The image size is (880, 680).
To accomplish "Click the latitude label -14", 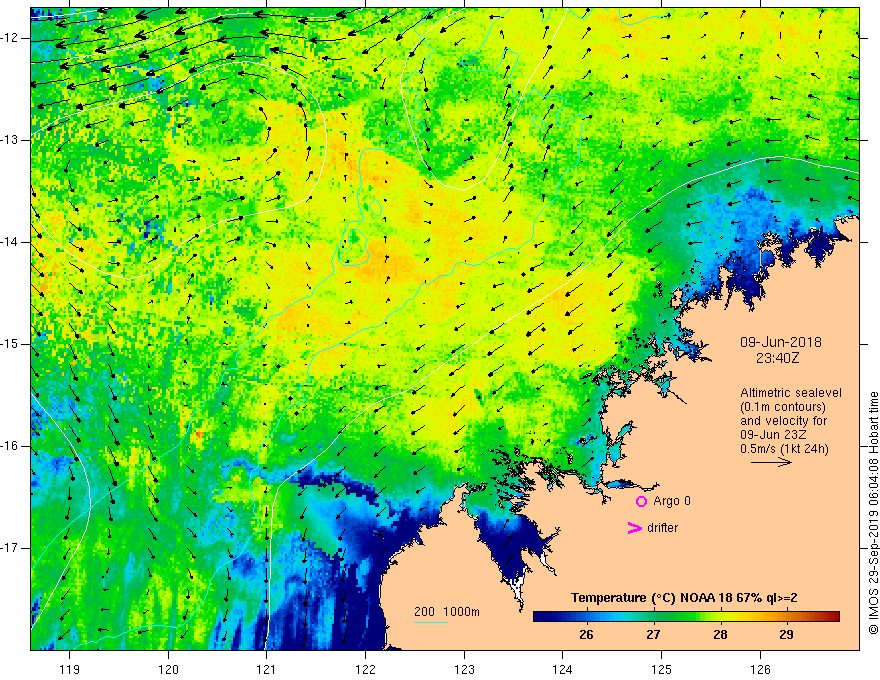I will pyautogui.click(x=11, y=242).
